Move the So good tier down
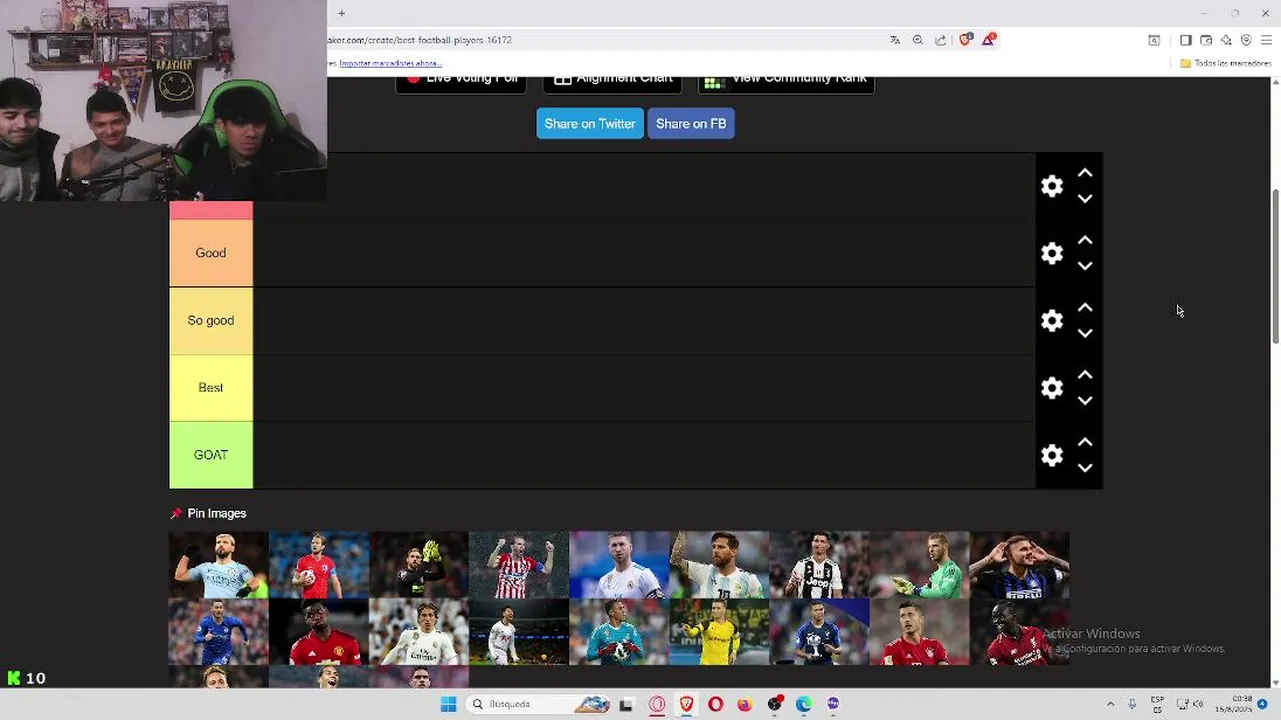 coord(1085,333)
